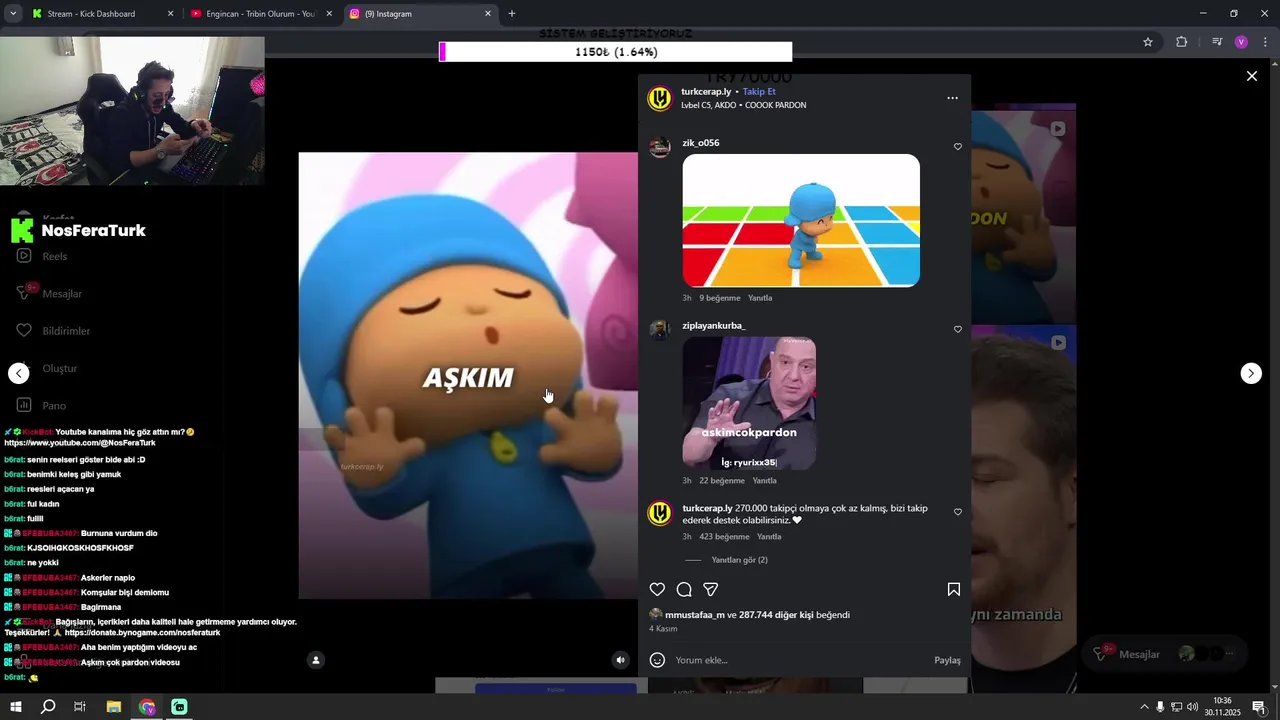Close the Kick Dashboard tab
The height and width of the screenshot is (720, 1280).
tap(170, 14)
